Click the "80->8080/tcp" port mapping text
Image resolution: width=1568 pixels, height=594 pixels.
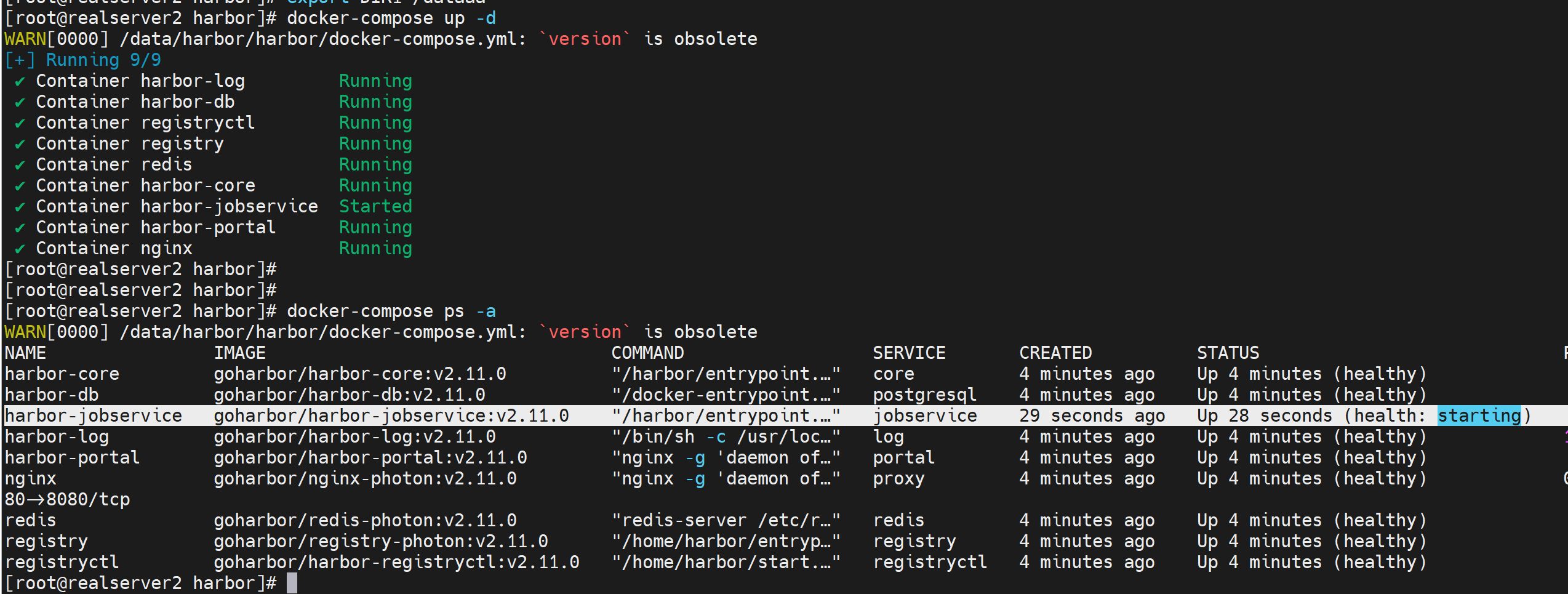67,499
